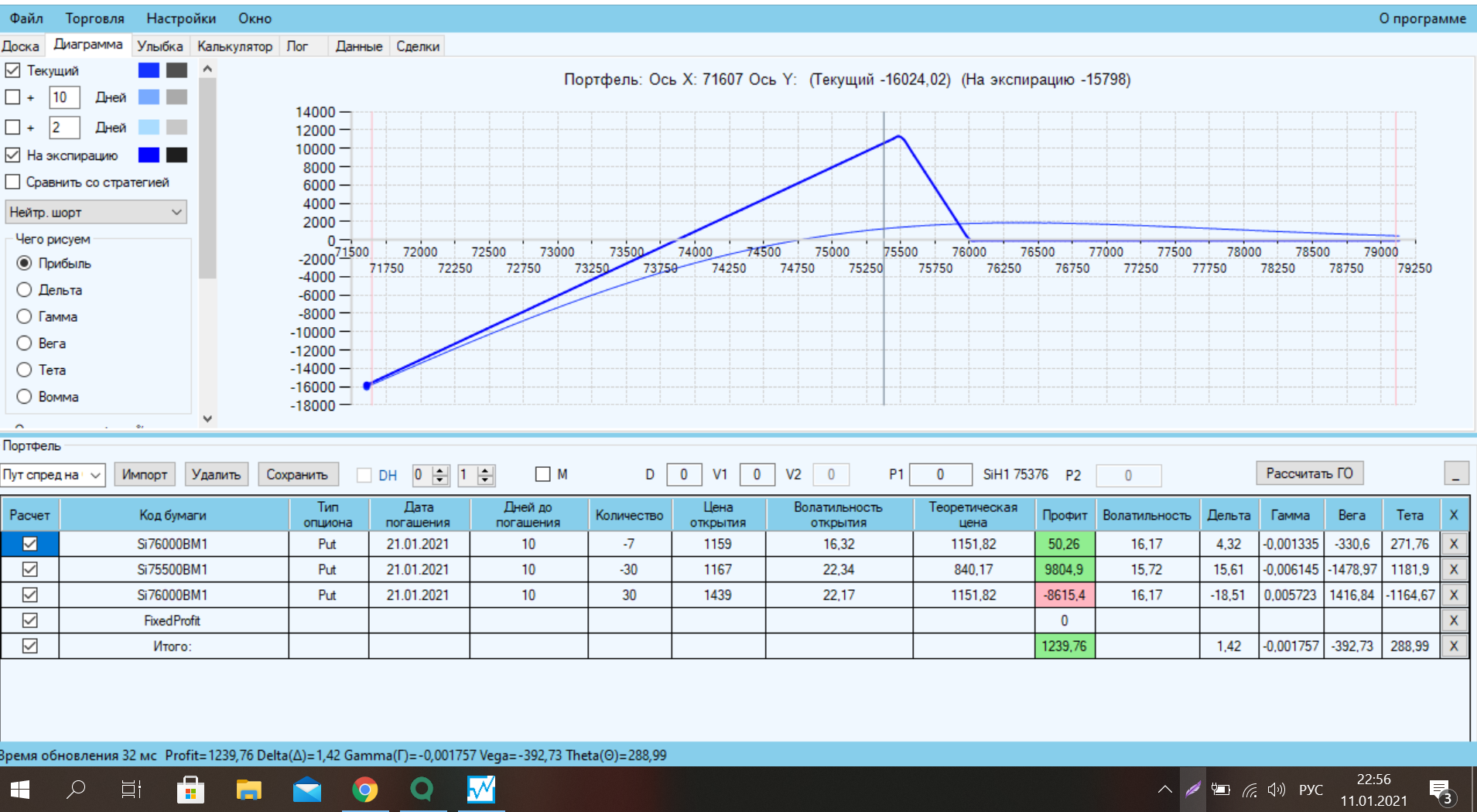Increase the first DH stepper value
Screen dimensions: 1477x812
(x=440, y=470)
